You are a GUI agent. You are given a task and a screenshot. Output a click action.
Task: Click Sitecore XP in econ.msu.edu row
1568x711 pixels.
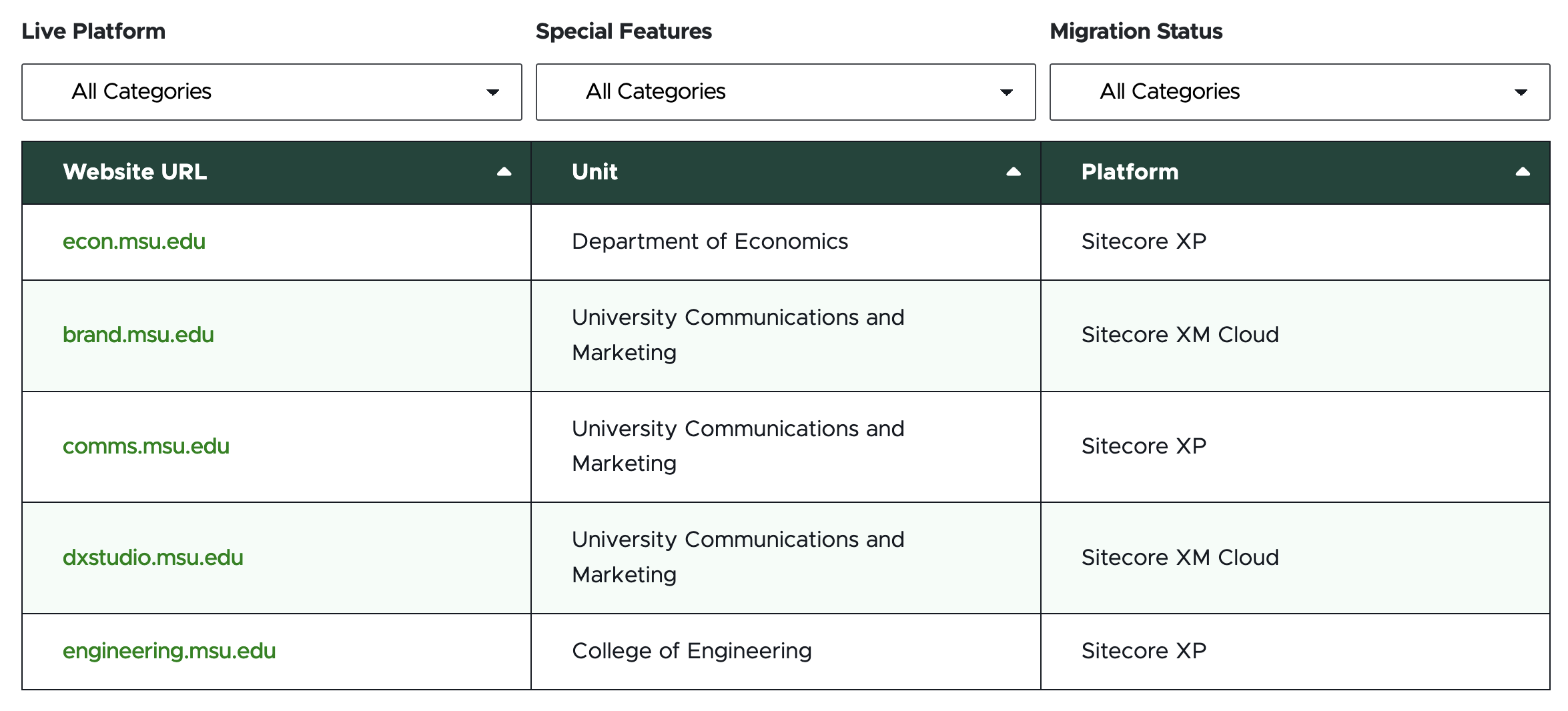(1144, 241)
